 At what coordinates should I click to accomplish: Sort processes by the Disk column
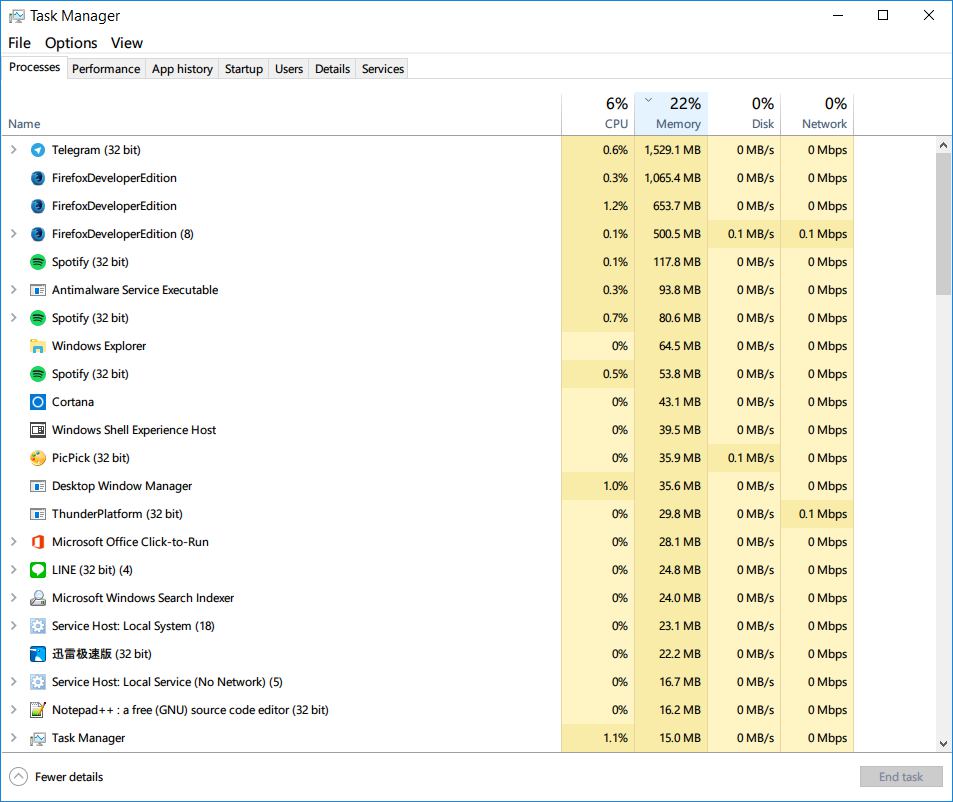click(x=744, y=114)
